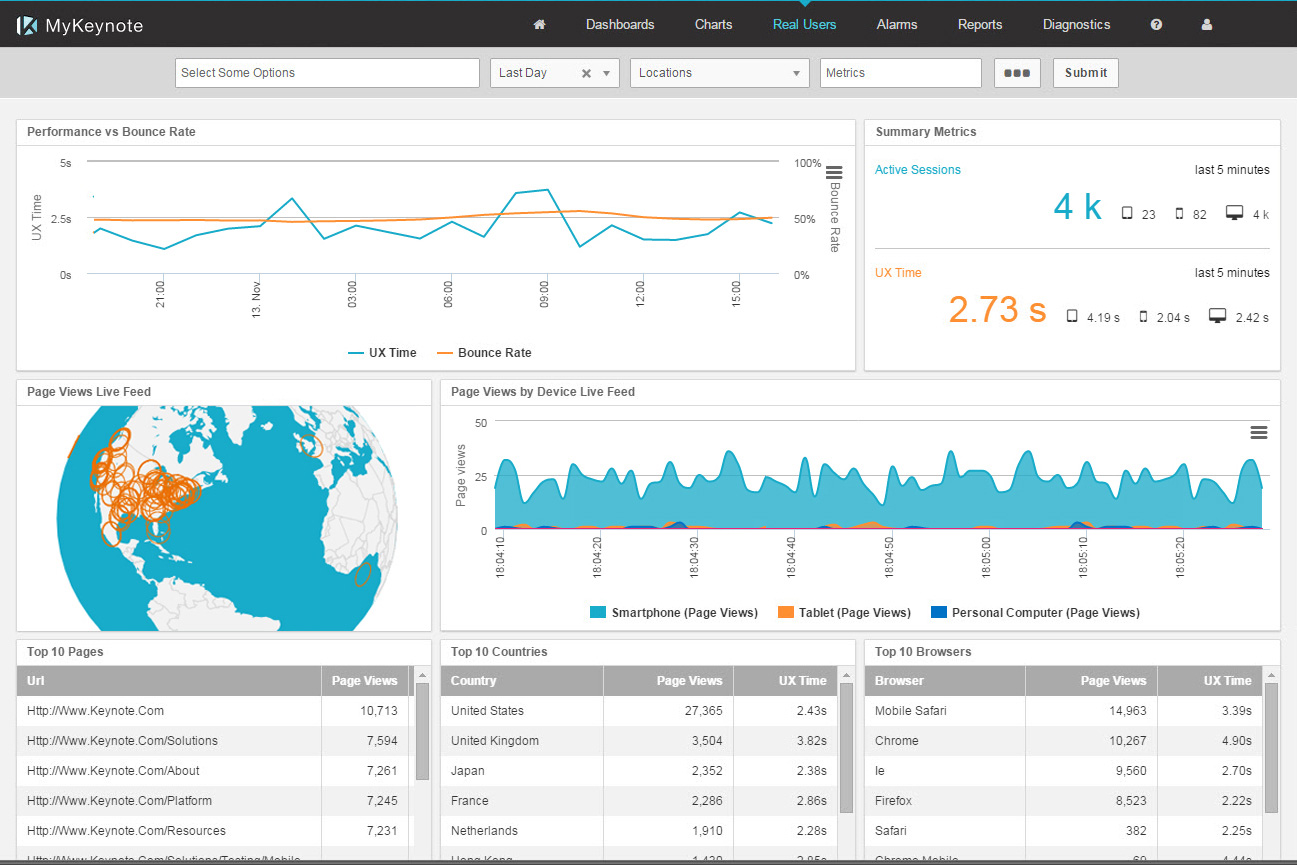The height and width of the screenshot is (865, 1297).
Task: Go to the Dashboards menu
Action: pyautogui.click(x=620, y=24)
